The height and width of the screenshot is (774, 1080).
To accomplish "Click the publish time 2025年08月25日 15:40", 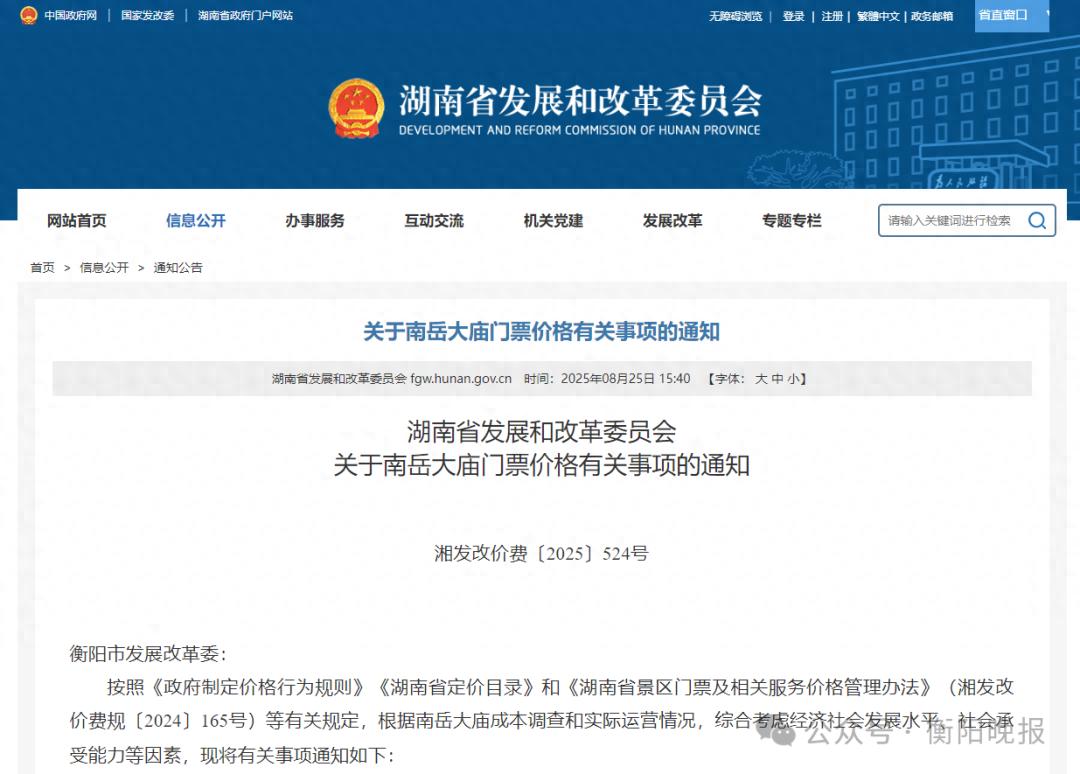I will pos(625,379).
